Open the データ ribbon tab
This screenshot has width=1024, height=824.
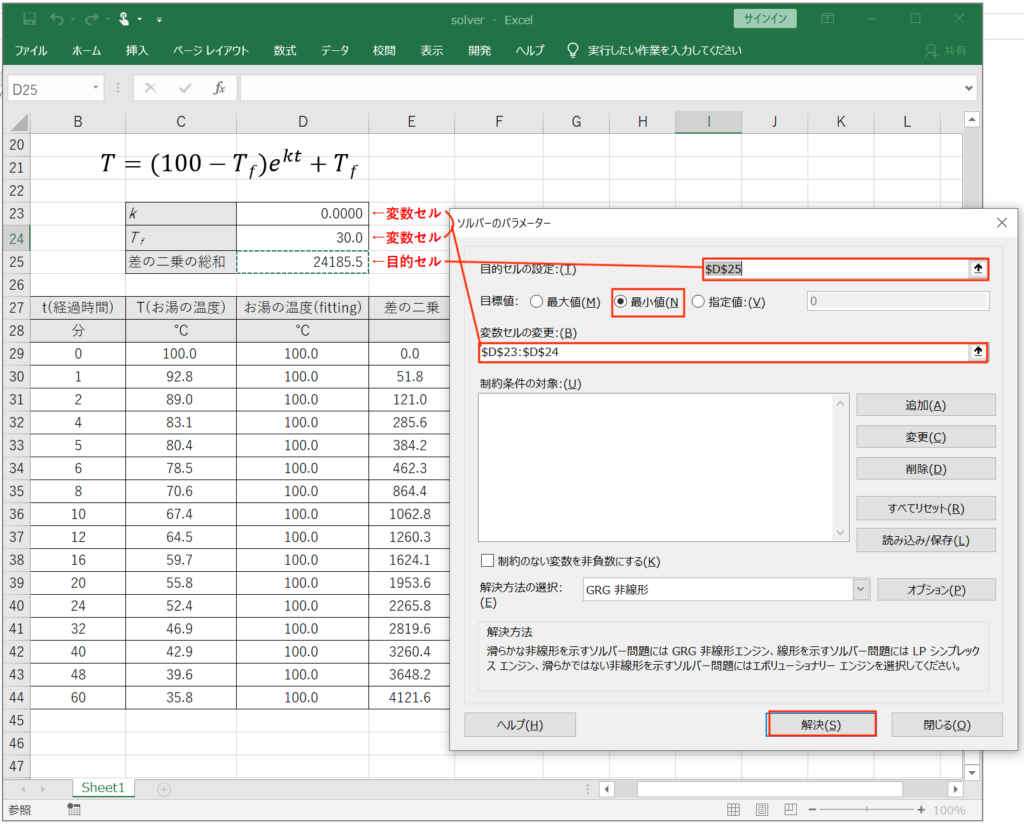335,50
